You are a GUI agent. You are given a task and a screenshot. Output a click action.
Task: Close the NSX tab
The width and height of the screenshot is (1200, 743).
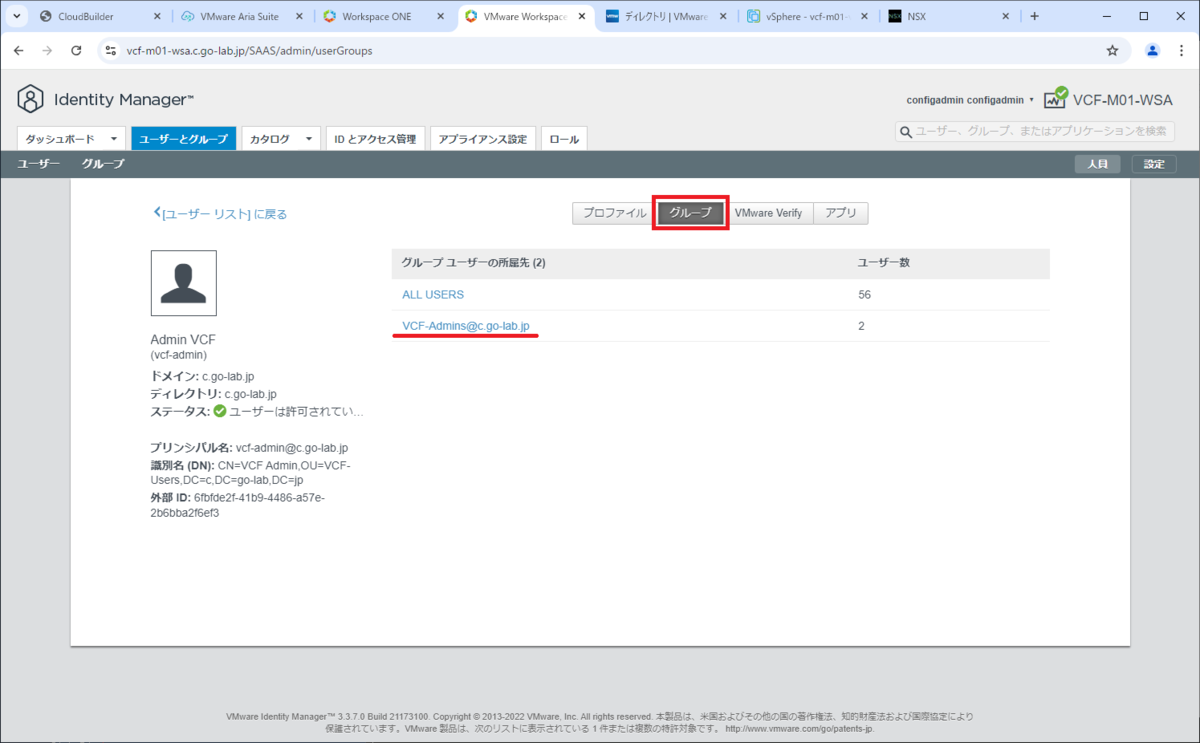(x=1006, y=16)
